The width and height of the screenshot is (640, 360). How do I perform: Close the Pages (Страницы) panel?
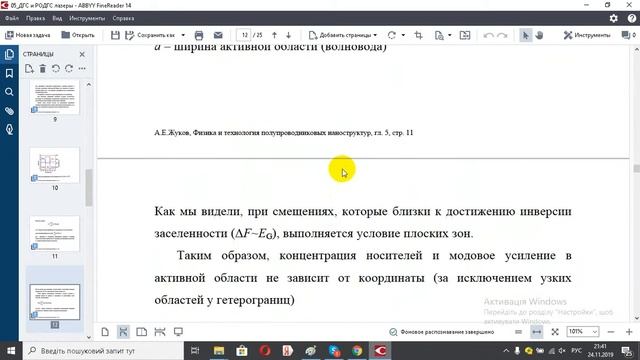(82, 54)
